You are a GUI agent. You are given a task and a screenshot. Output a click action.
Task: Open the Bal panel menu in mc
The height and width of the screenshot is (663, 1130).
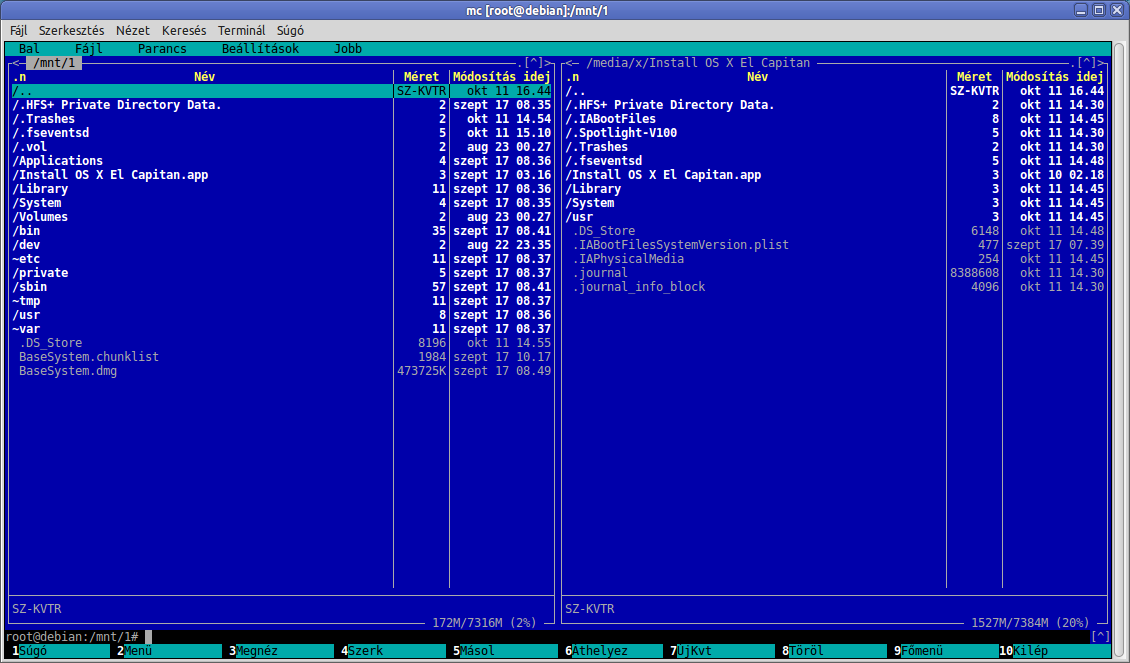pos(30,49)
